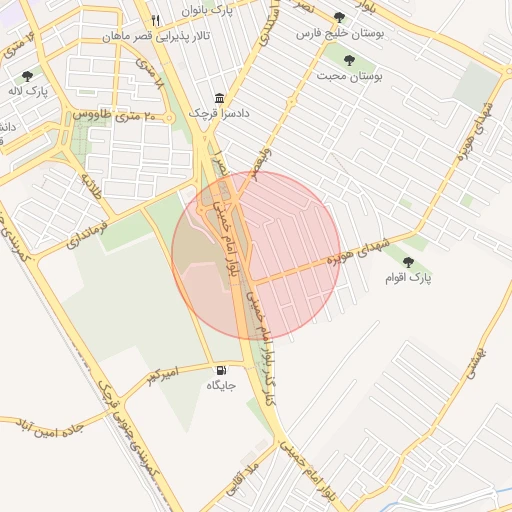512x512 pixels.
Task: Click the tree icon of پارک لاله
Action: coord(27,76)
